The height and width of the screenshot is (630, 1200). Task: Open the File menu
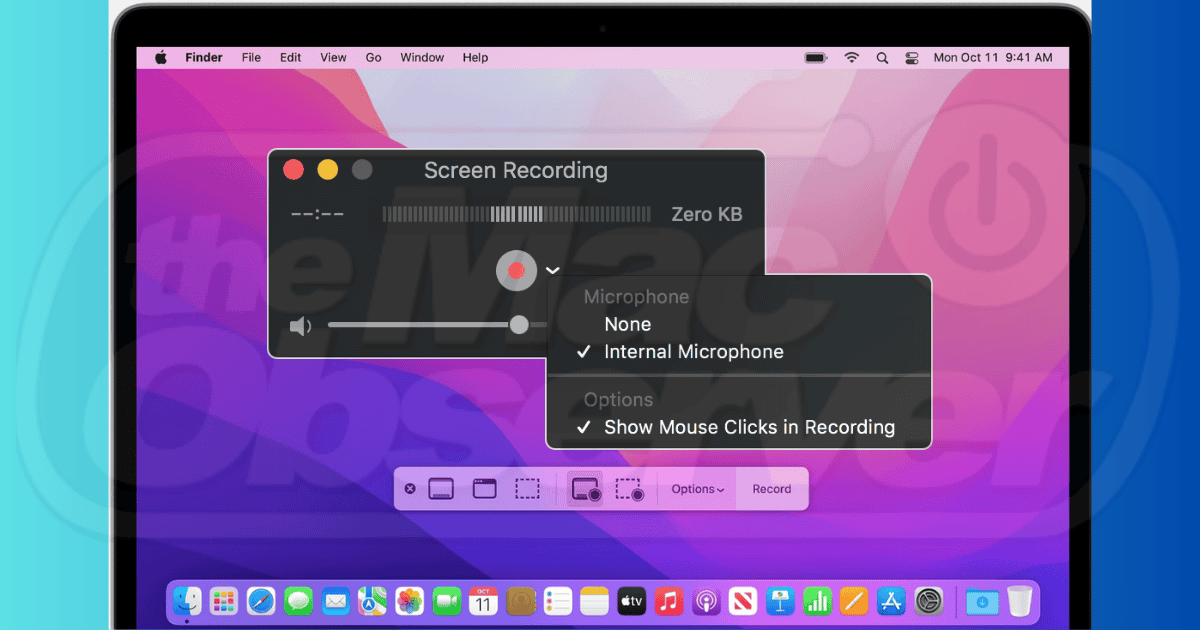[x=251, y=58]
